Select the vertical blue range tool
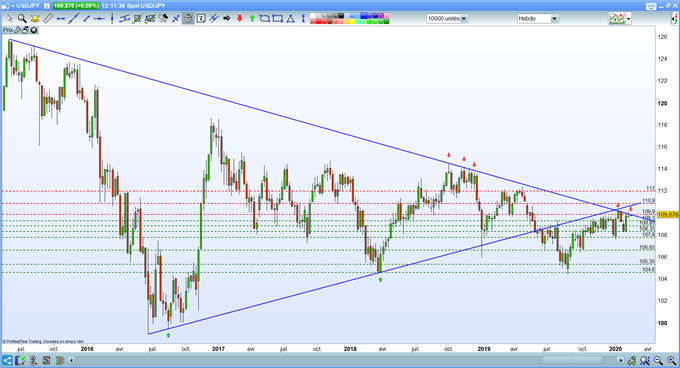The width and height of the screenshot is (680, 368). point(303,19)
